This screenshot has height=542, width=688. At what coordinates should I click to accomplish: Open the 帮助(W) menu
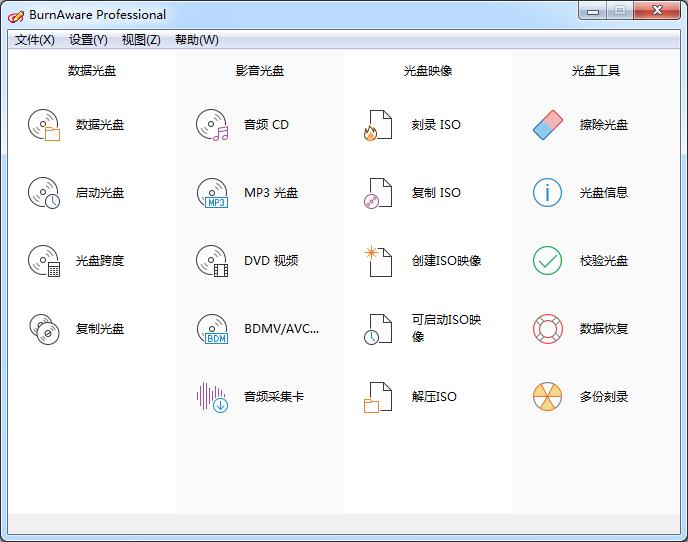click(x=196, y=40)
